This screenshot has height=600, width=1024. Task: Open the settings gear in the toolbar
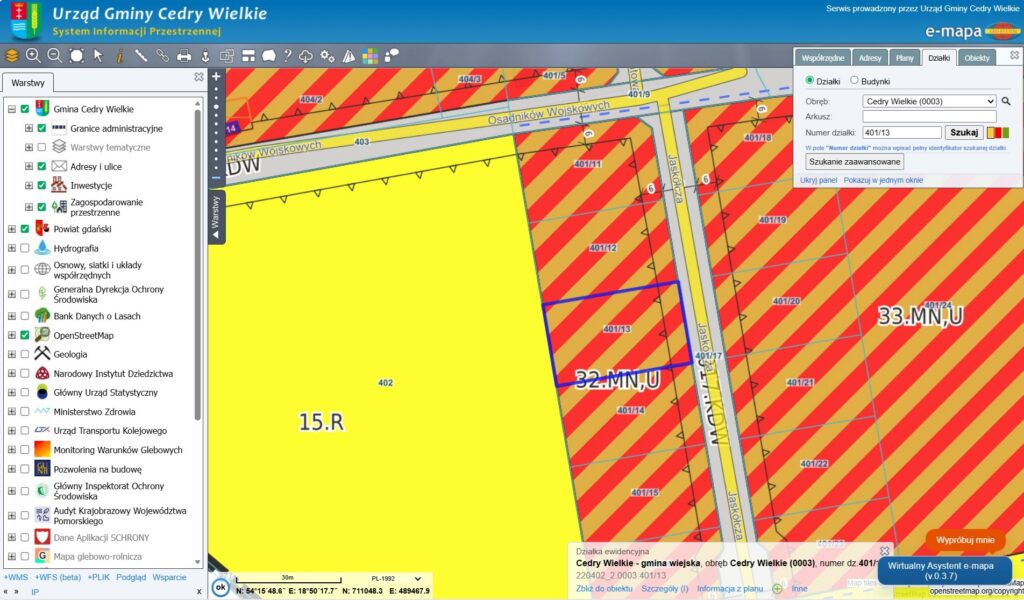(327, 57)
